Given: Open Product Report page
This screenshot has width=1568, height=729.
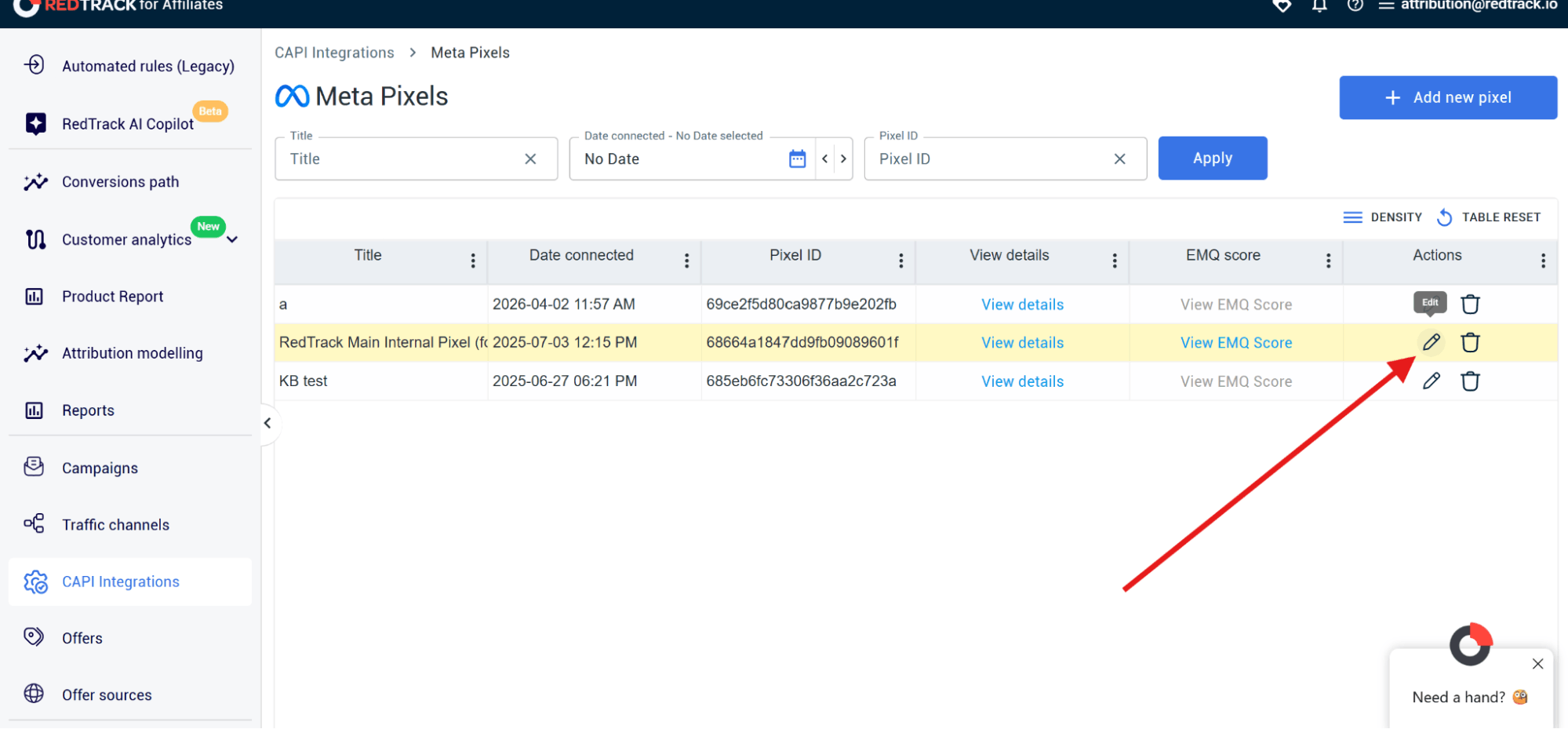Looking at the screenshot, I should [112, 296].
